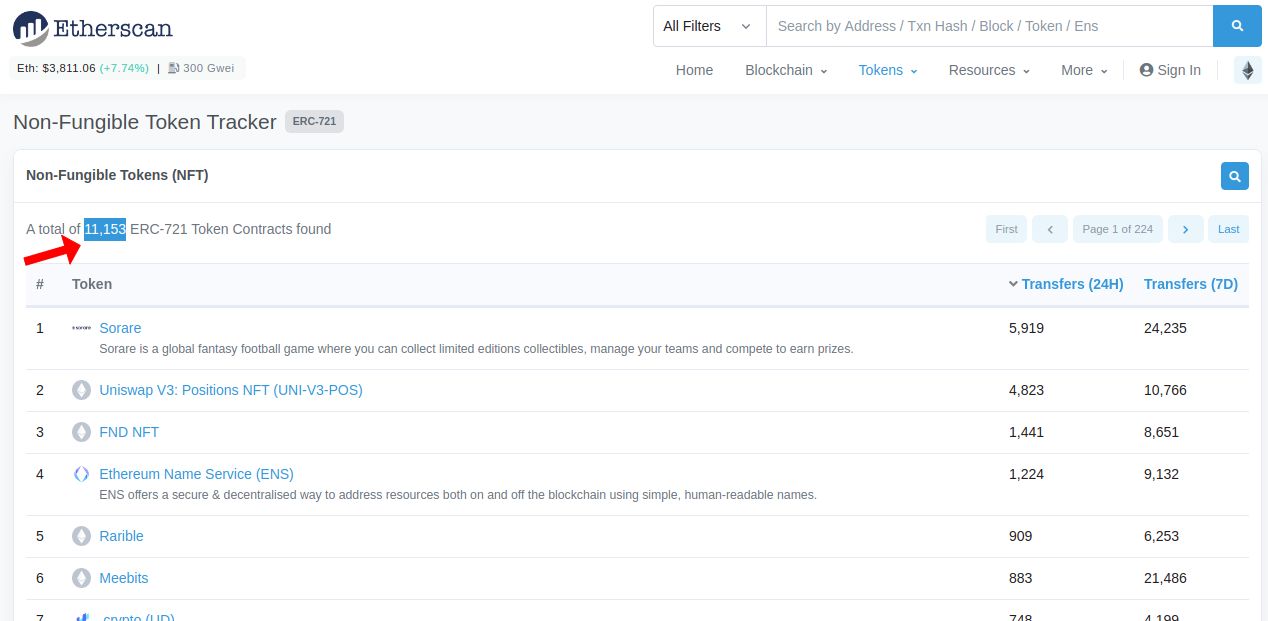Click Sorare 24H transfers value 5,919

1026,328
